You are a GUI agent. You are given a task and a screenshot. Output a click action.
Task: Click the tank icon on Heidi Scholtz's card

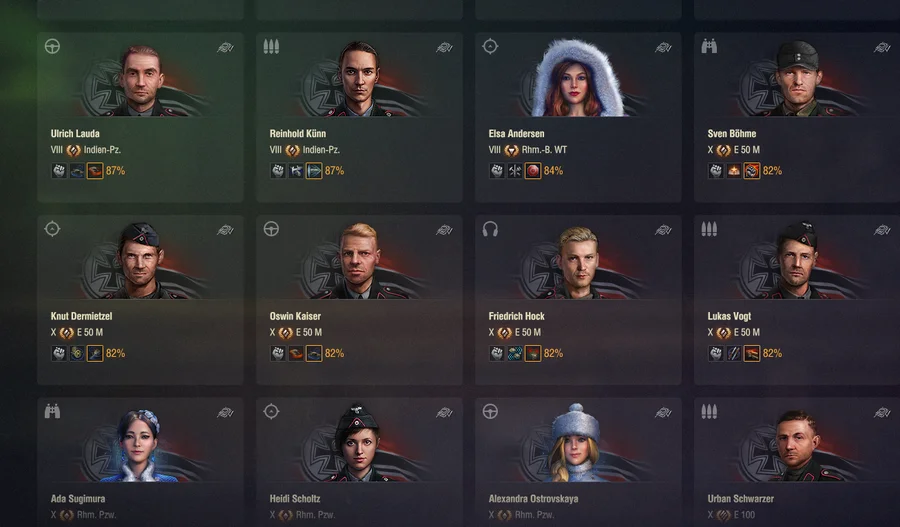(444, 413)
